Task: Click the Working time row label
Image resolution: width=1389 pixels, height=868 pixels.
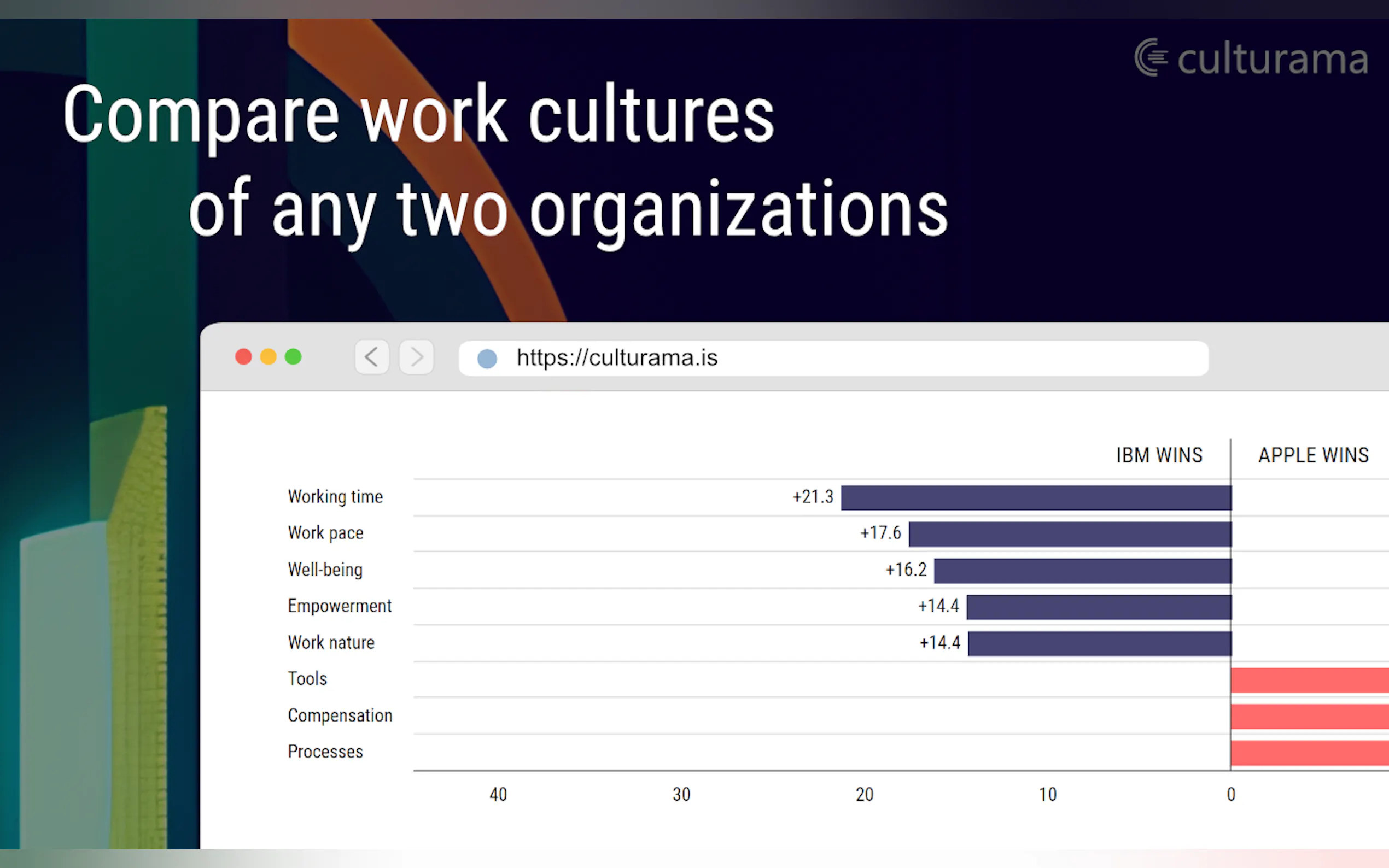Action: coord(335,496)
